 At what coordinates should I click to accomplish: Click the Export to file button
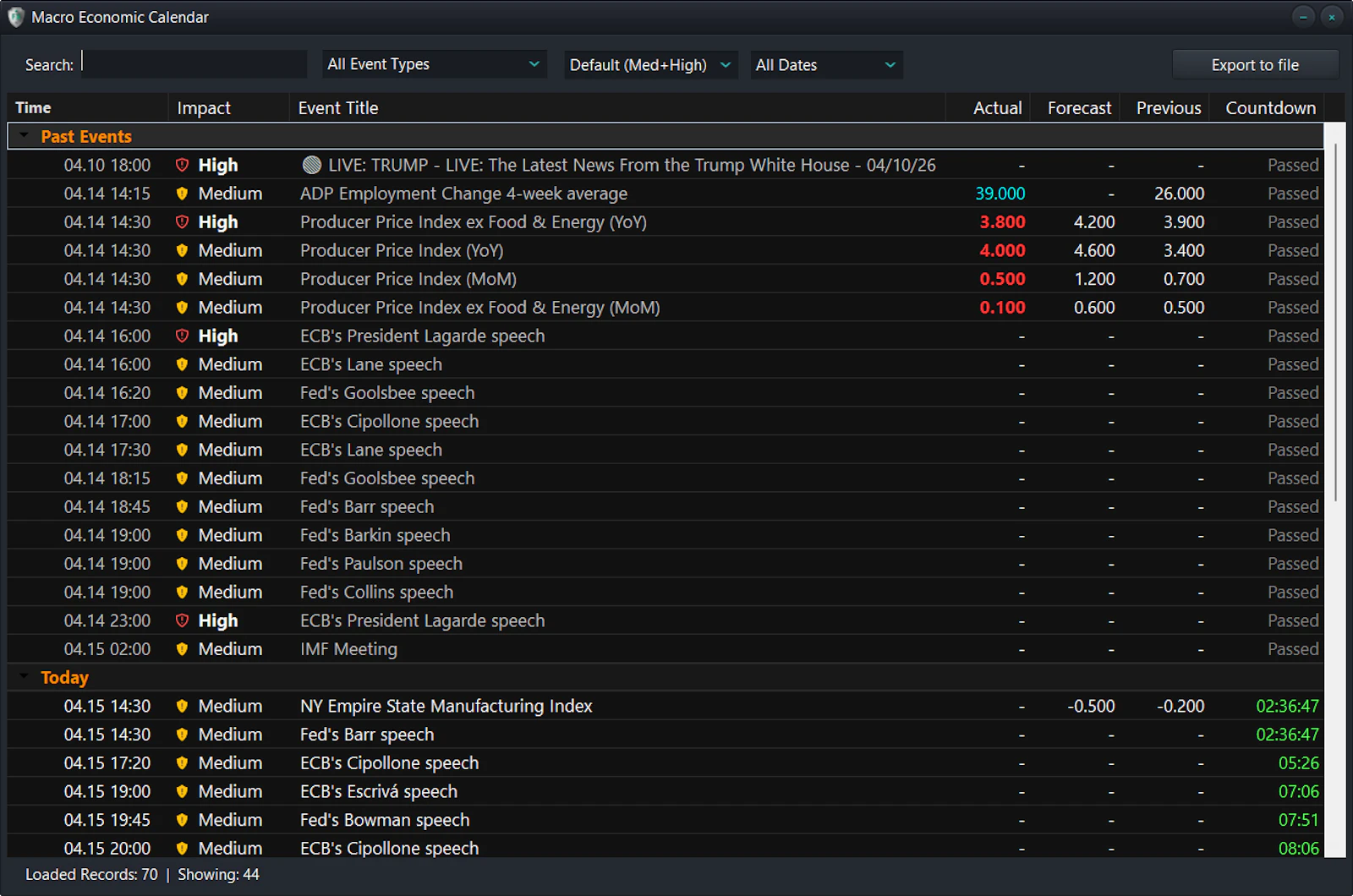1255,64
